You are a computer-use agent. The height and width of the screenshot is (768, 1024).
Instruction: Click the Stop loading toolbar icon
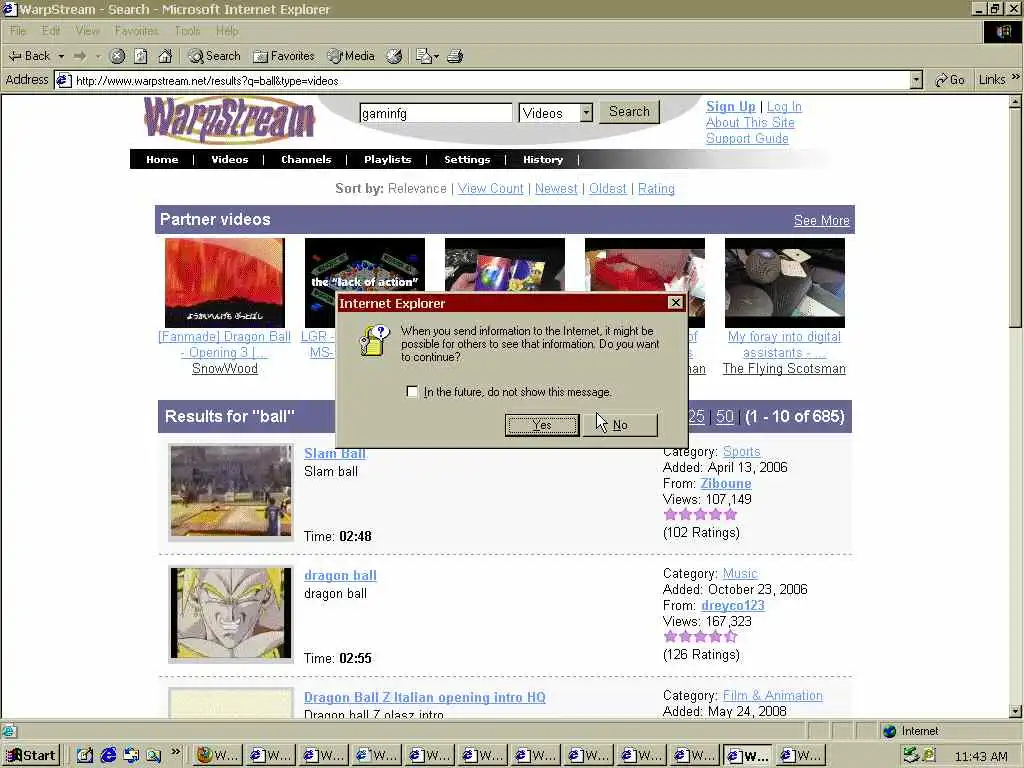coord(117,56)
